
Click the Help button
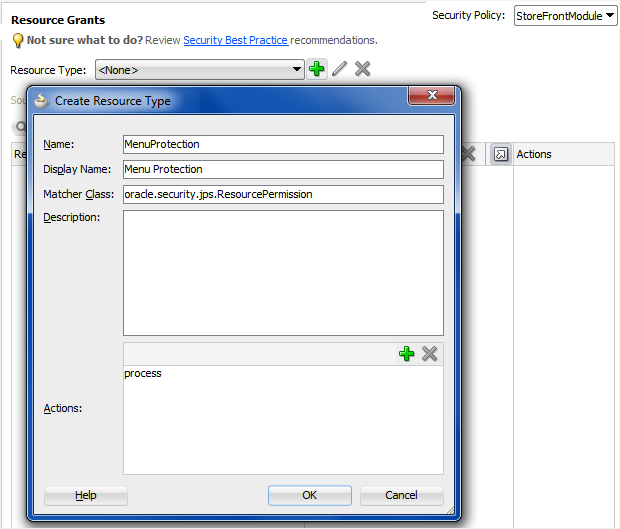click(x=86, y=495)
